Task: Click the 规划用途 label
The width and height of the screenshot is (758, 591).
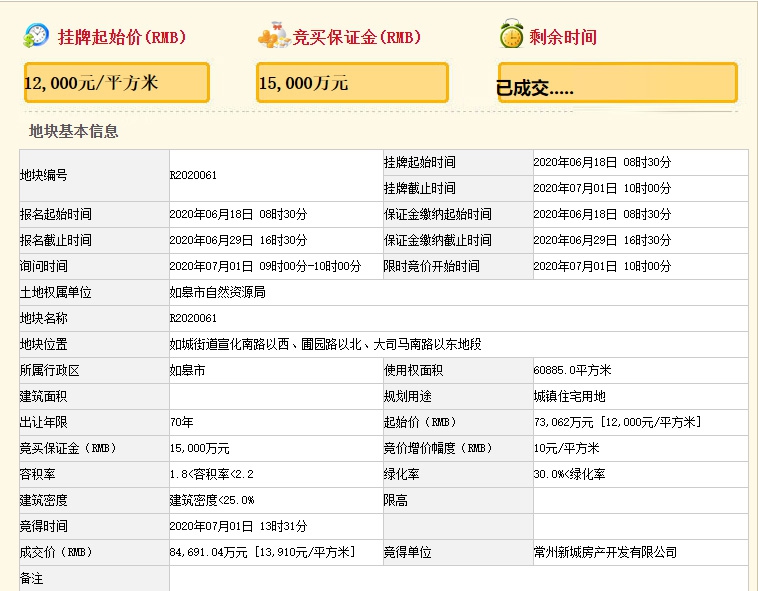Action: 408,397
